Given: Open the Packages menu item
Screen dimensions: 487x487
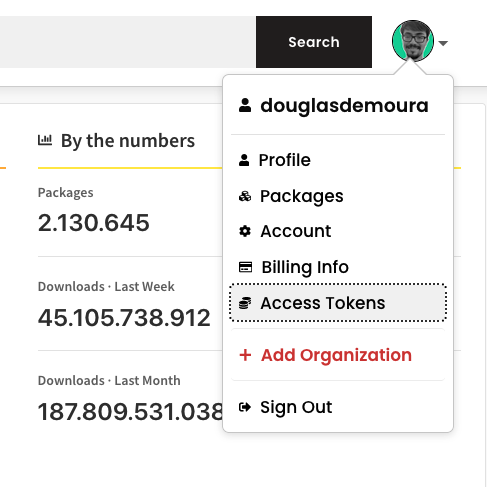Looking at the screenshot, I should (x=338, y=196).
